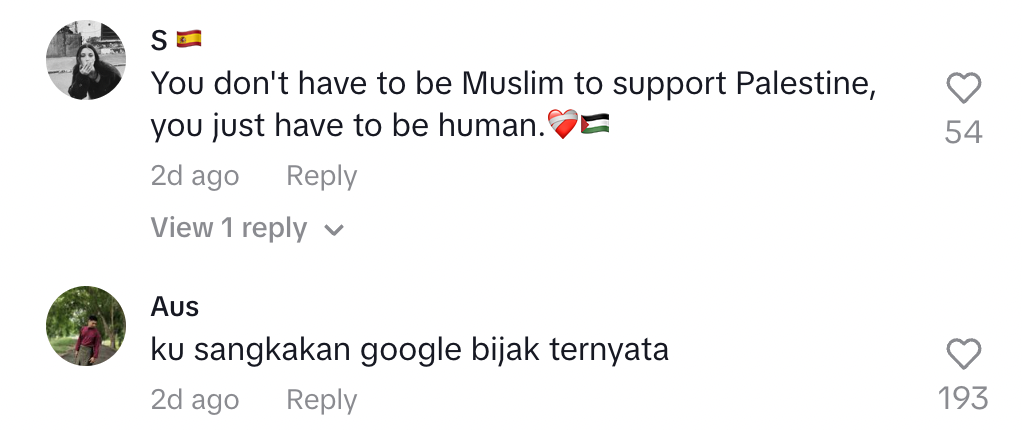The width and height of the screenshot is (1022, 430).
Task: Click the chevron next to View 1 reply
Action: click(335, 230)
